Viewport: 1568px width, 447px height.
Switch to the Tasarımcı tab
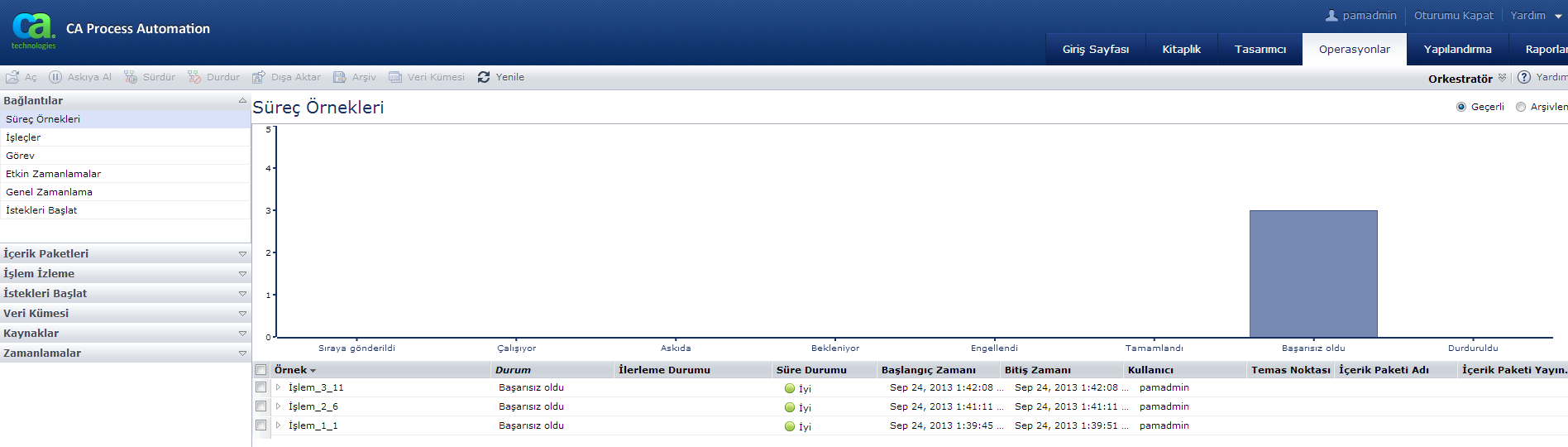click(1260, 50)
